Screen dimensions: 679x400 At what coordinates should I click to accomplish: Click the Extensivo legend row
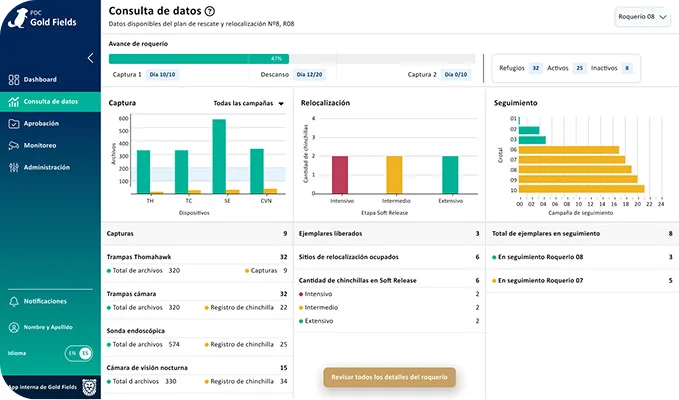389,321
